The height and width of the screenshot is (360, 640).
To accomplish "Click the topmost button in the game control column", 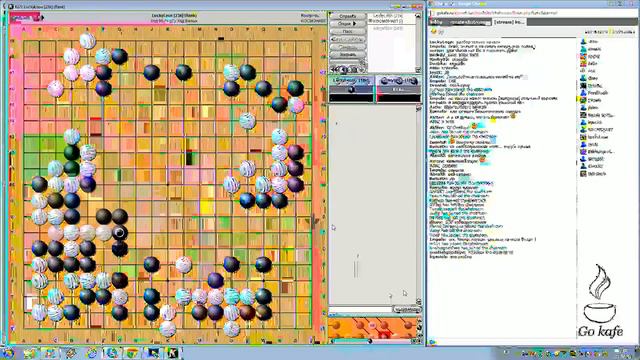I will (x=347, y=16).
